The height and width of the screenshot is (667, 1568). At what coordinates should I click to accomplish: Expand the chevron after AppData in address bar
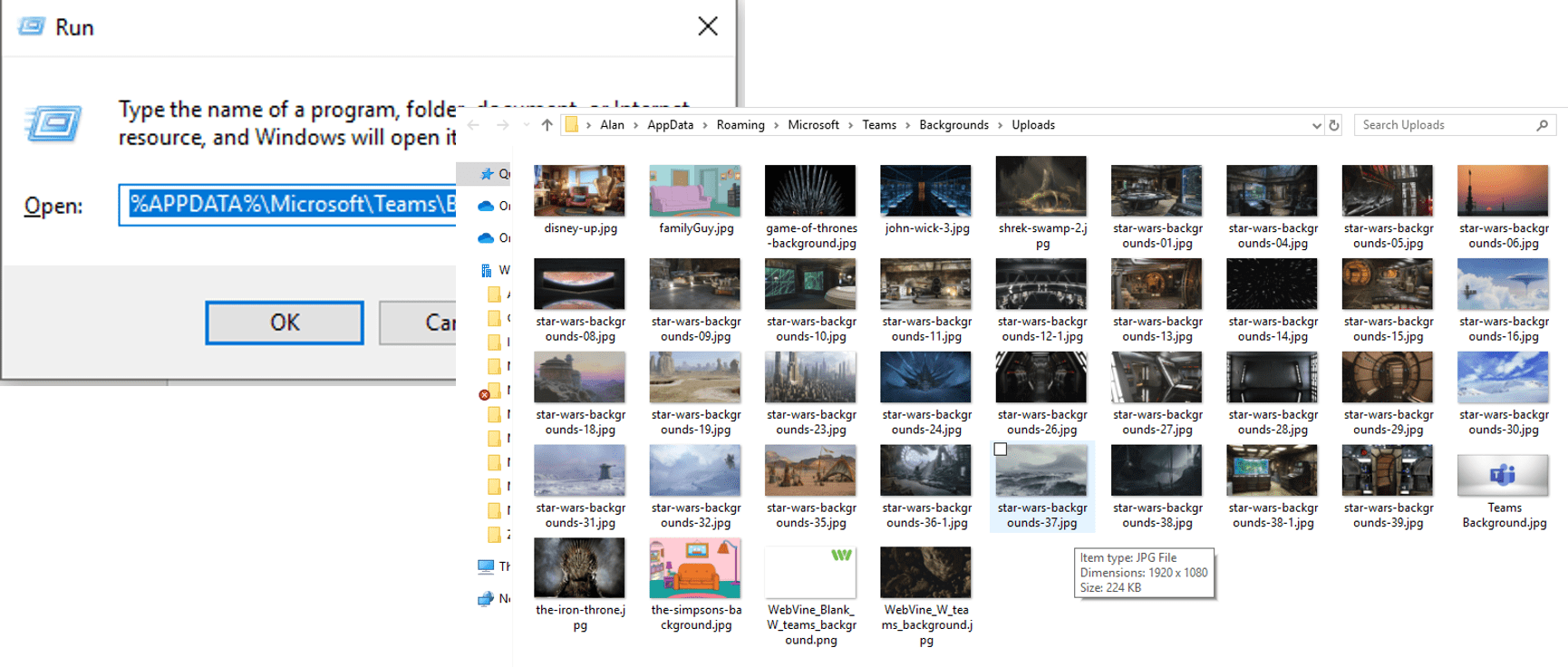point(705,125)
